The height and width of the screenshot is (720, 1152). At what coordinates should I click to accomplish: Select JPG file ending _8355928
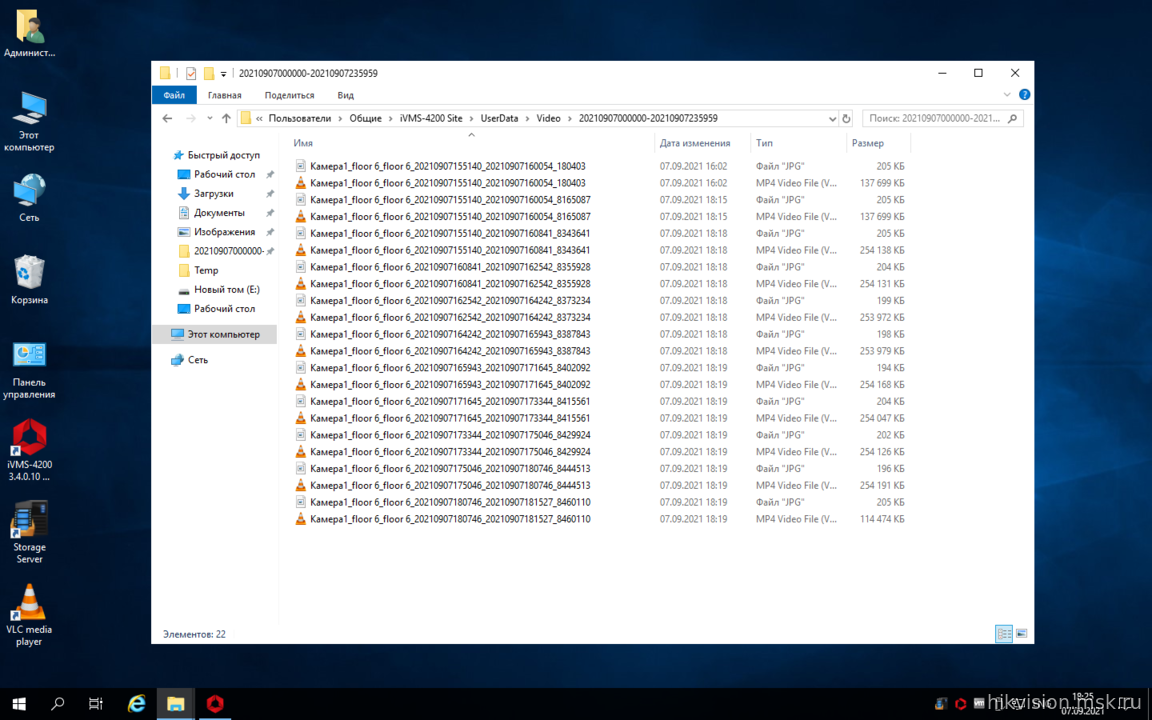pos(443,267)
